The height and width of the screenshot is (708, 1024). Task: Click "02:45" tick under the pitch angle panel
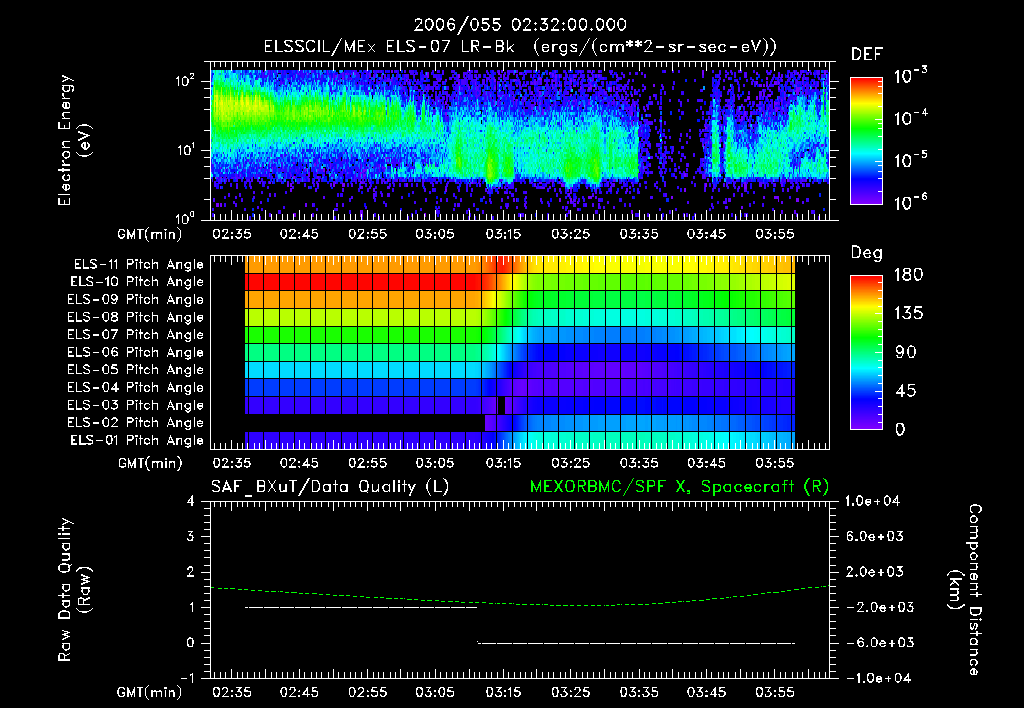299,463
